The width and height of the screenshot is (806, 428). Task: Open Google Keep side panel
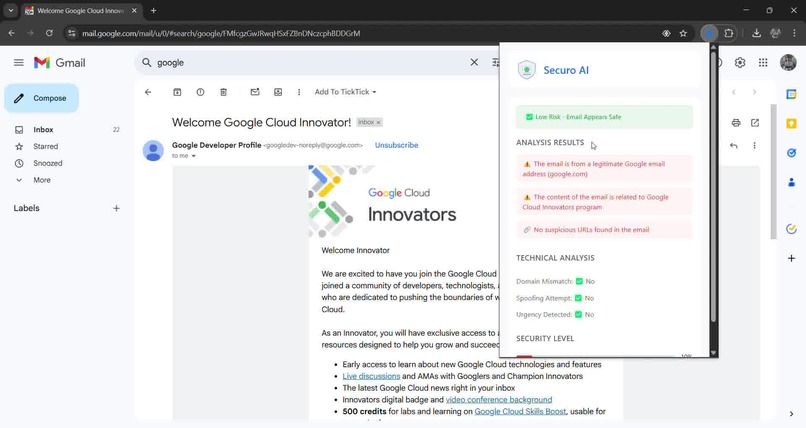coord(791,123)
